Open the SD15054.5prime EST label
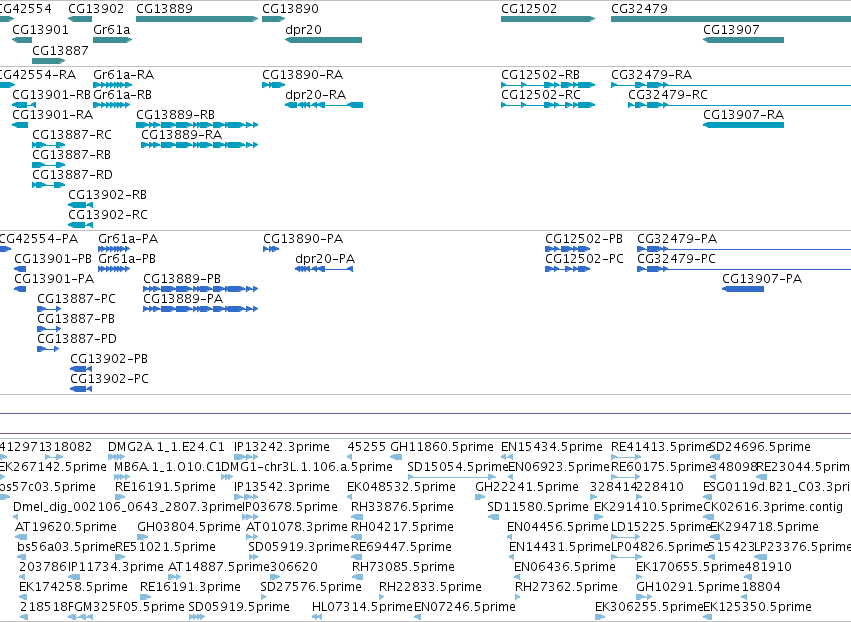851x622 pixels. click(x=458, y=467)
